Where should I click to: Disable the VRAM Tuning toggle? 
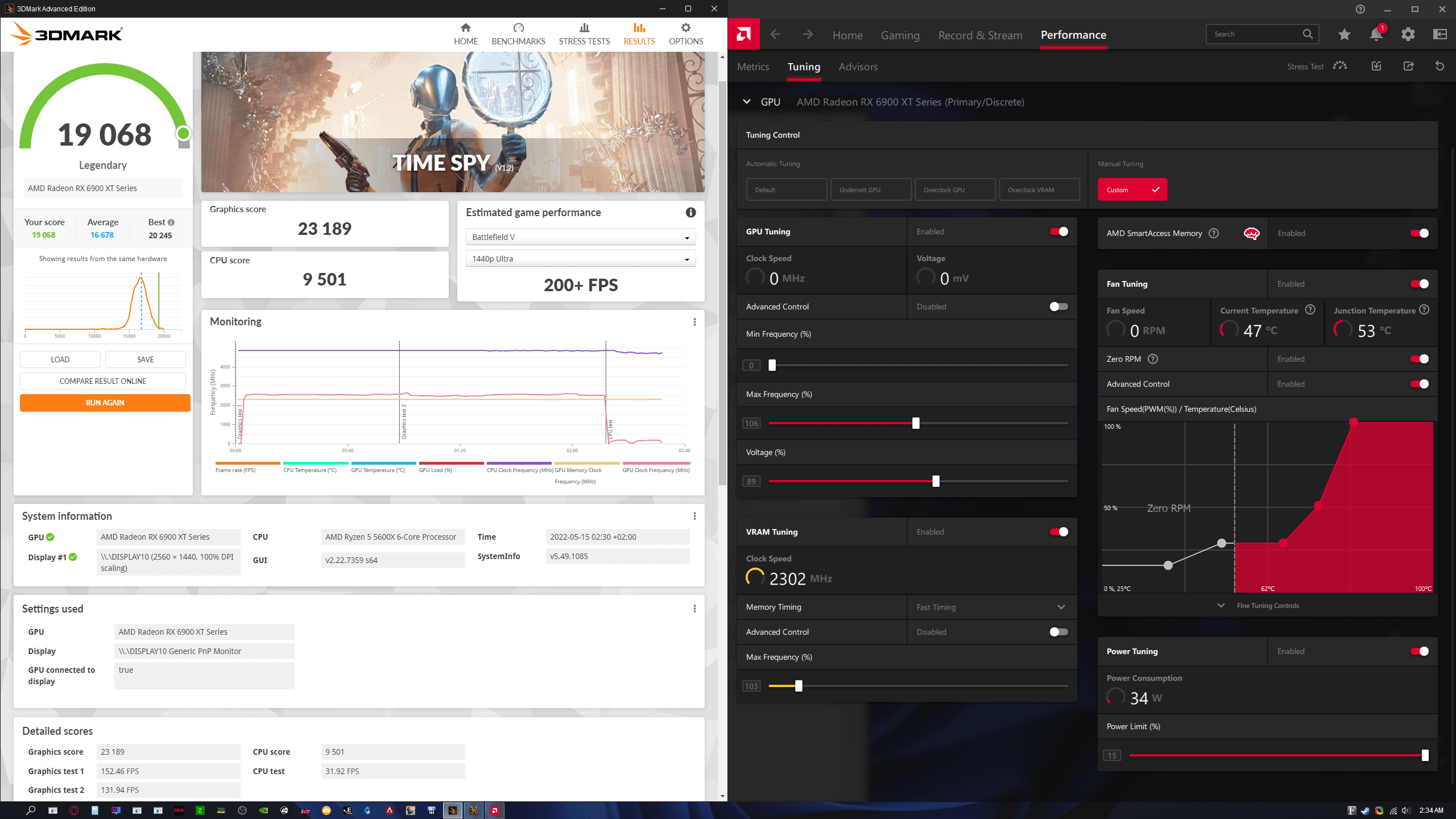1058,532
